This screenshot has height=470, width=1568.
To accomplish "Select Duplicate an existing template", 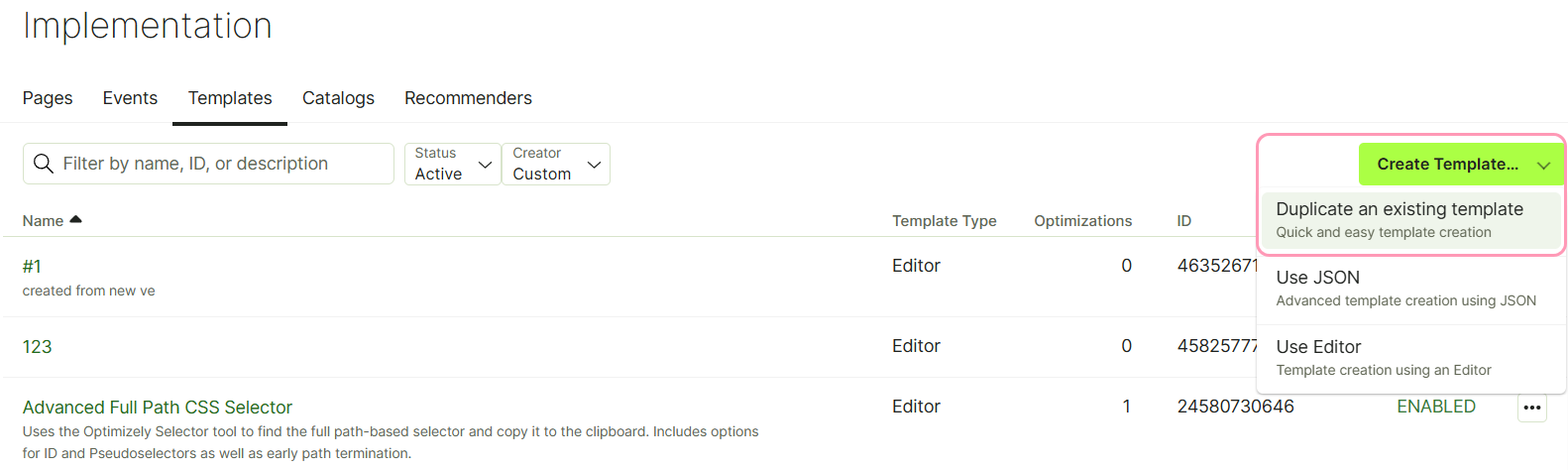I will pos(1410,220).
